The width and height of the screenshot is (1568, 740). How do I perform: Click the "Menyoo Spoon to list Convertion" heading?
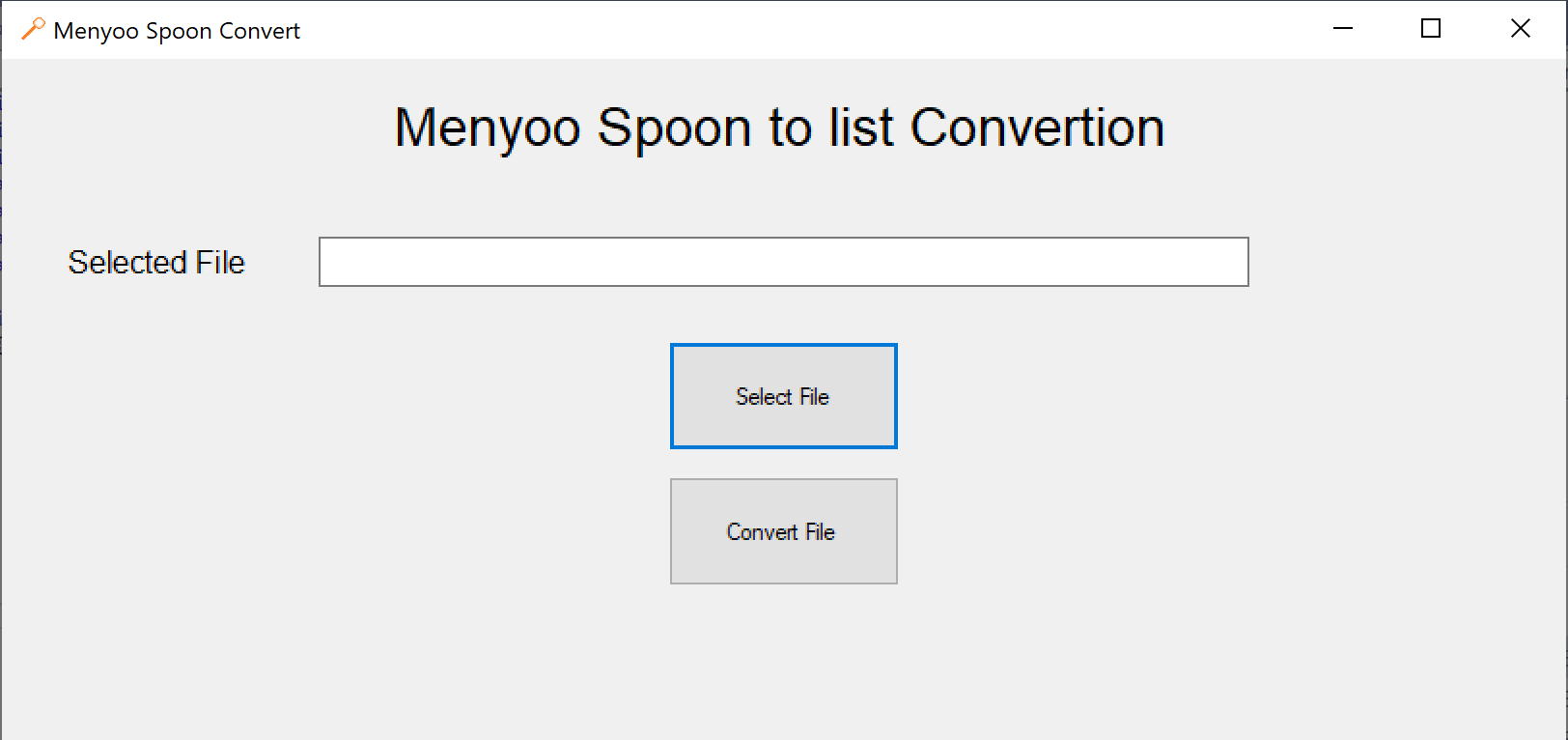[779, 128]
